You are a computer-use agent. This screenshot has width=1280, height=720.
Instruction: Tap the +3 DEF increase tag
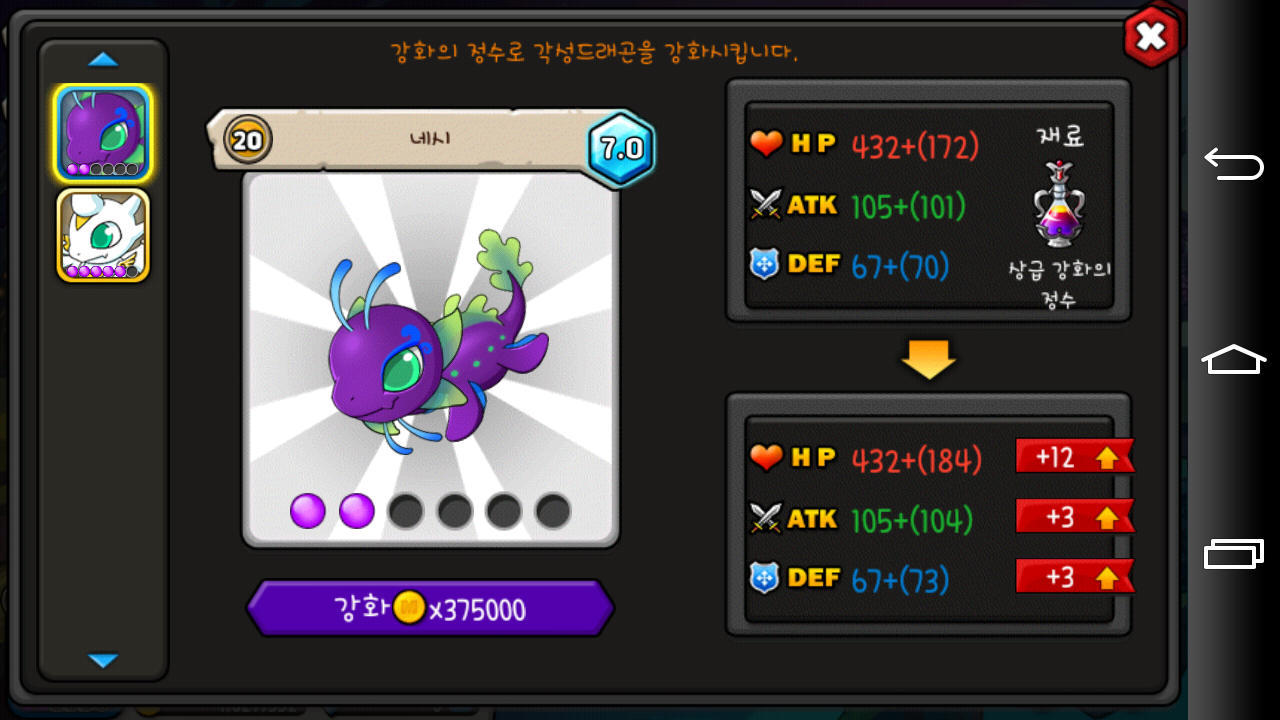[x=1075, y=576]
